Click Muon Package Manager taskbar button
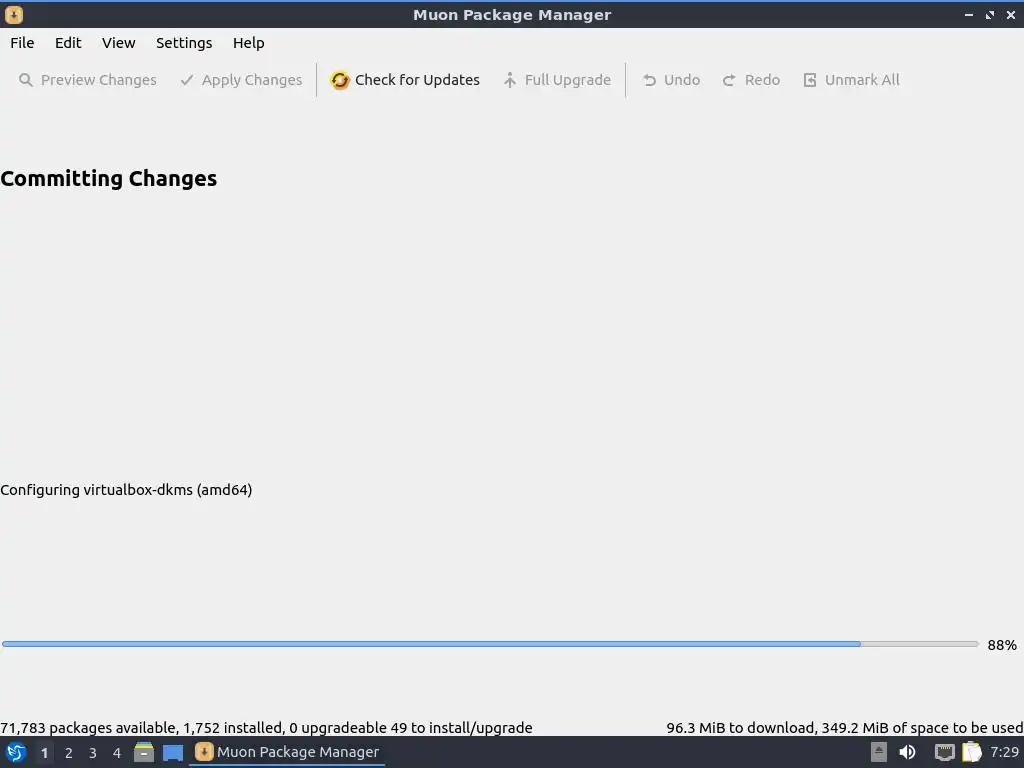The height and width of the screenshot is (768, 1024). pyautogui.click(x=287, y=752)
